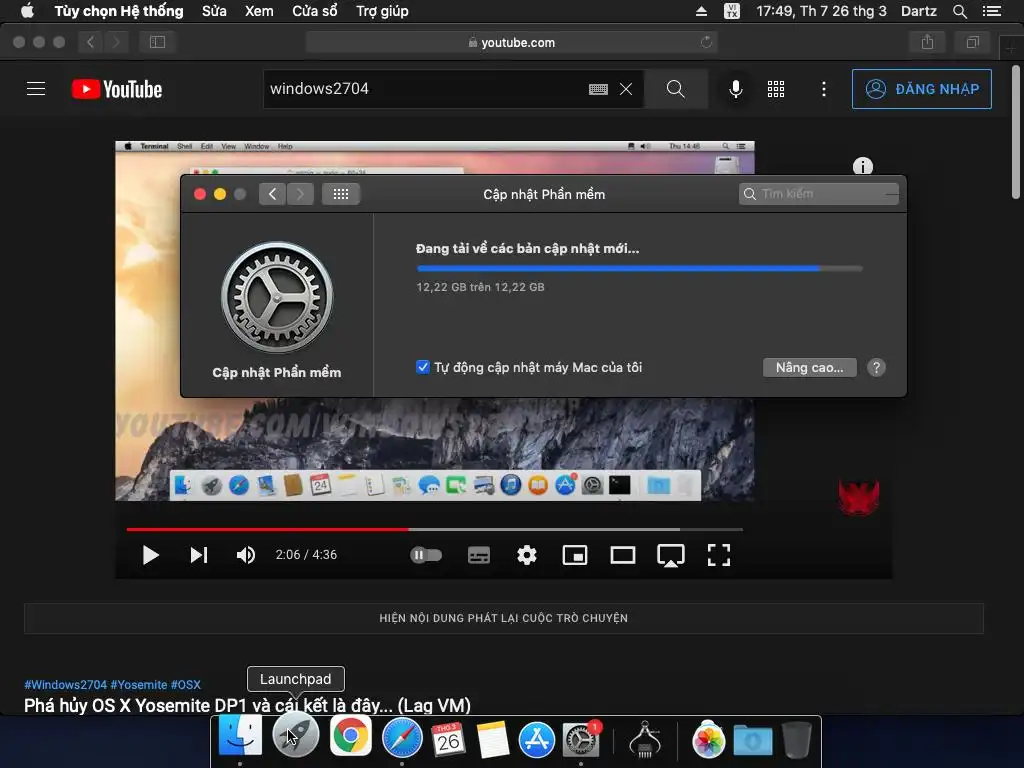Show video info card icon
Image resolution: width=1024 pixels, height=768 pixels.
(x=863, y=167)
